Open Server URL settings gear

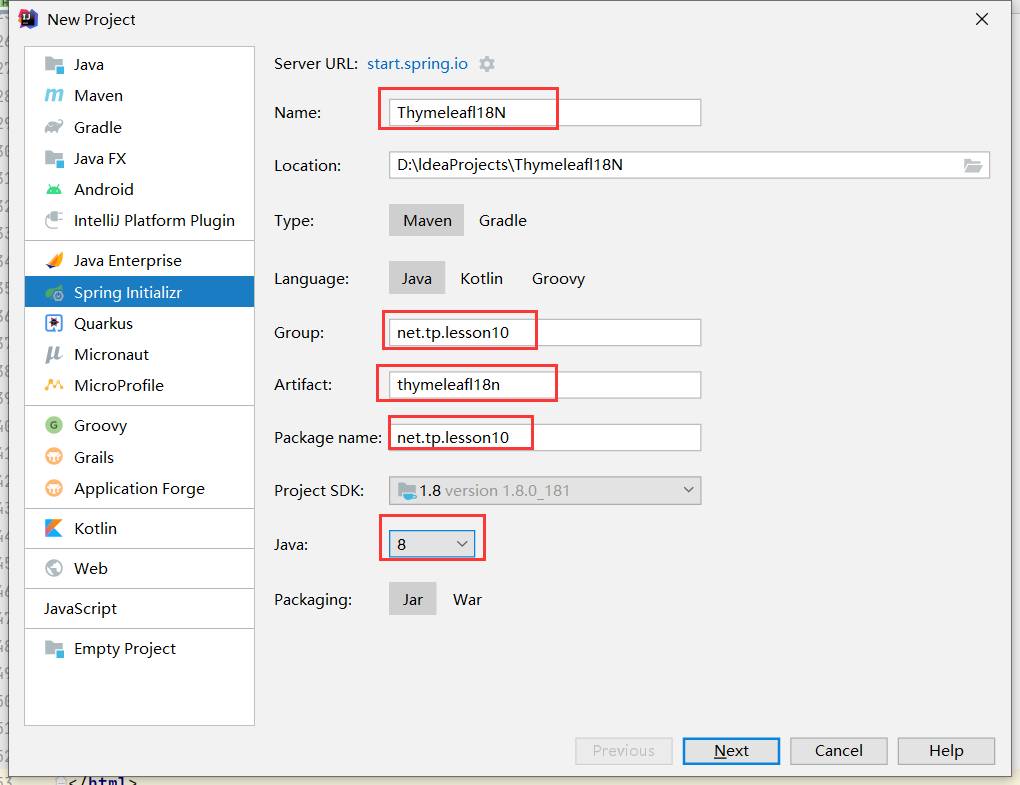point(487,64)
